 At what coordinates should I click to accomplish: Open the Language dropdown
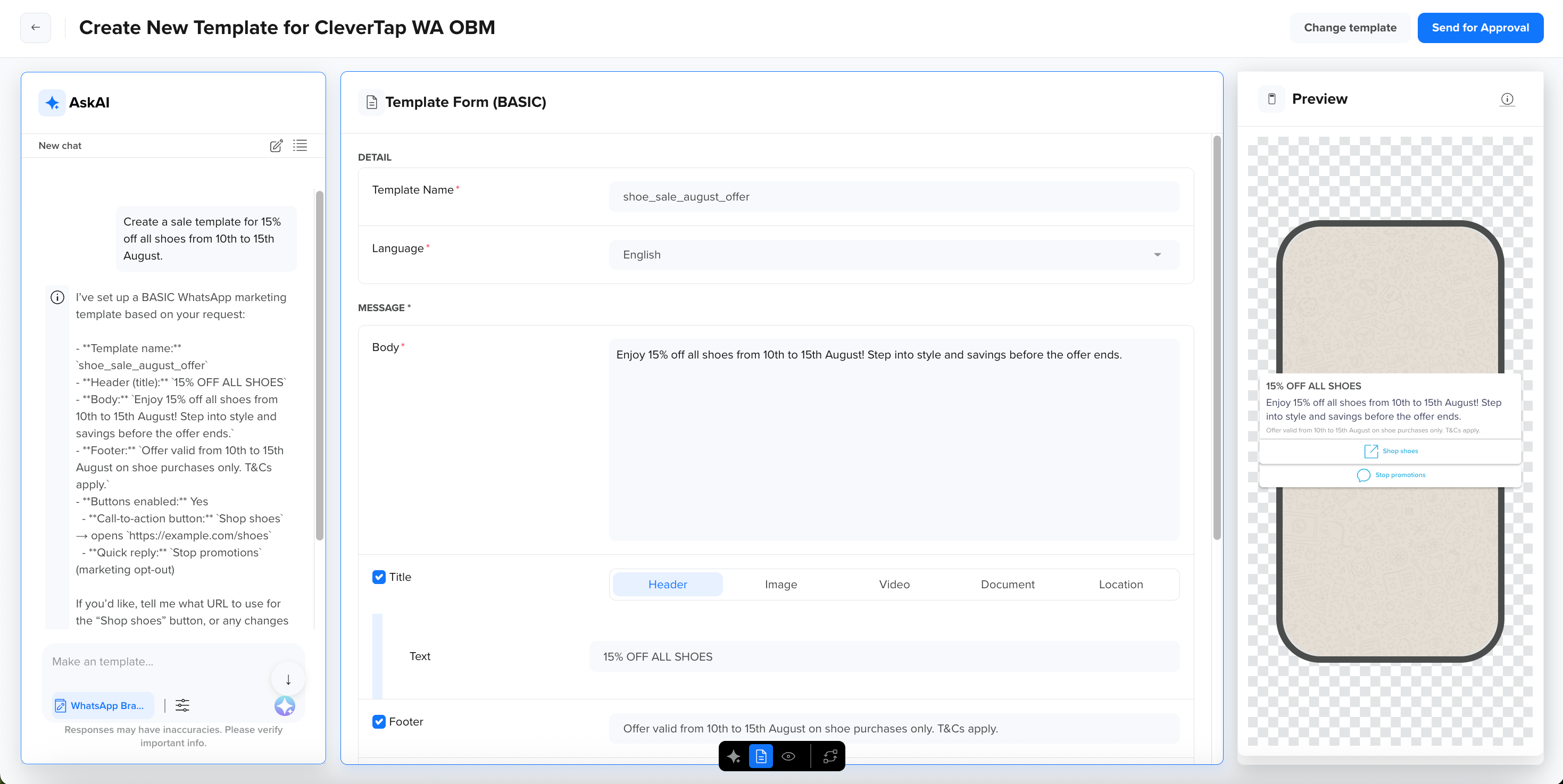coord(894,255)
